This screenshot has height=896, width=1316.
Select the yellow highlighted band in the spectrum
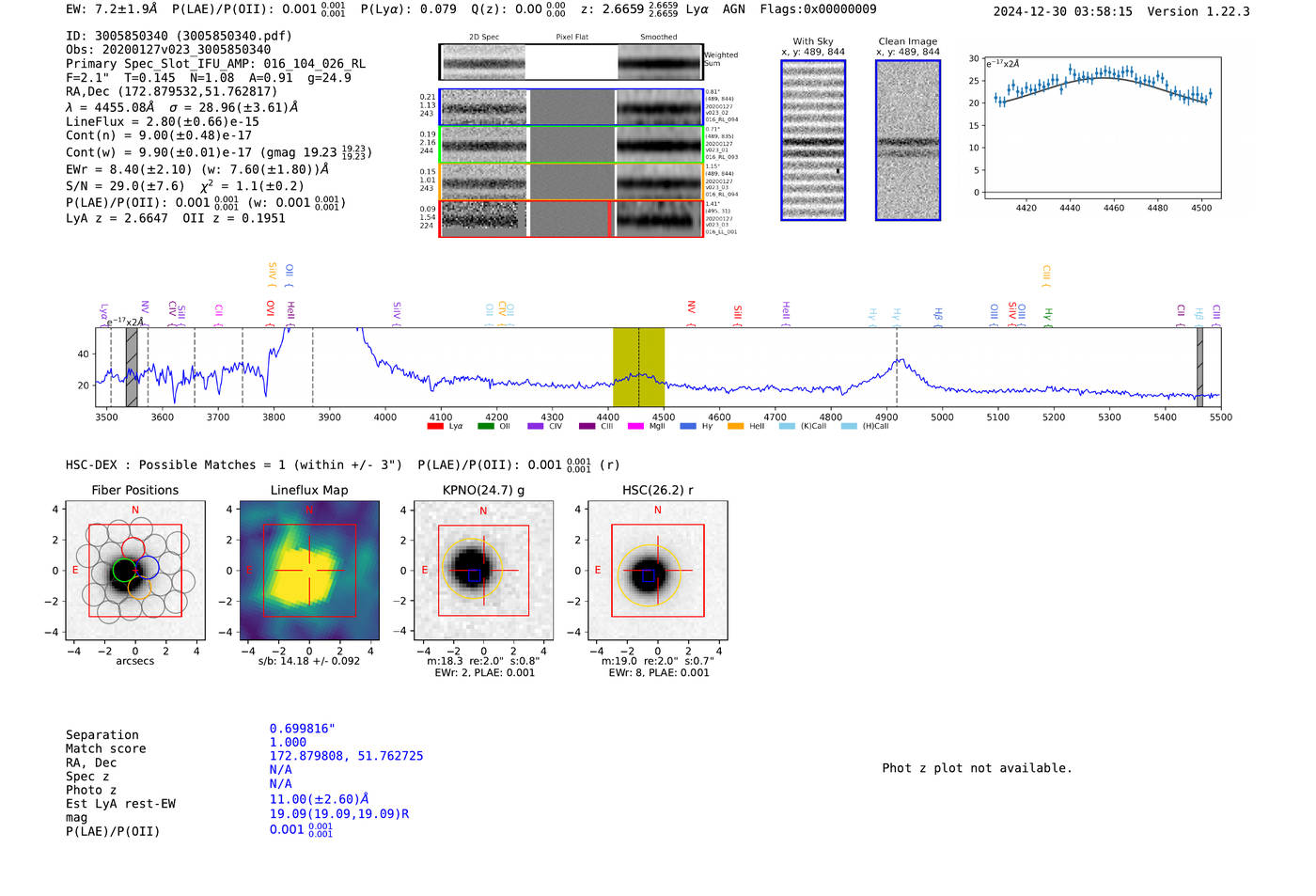(x=638, y=368)
